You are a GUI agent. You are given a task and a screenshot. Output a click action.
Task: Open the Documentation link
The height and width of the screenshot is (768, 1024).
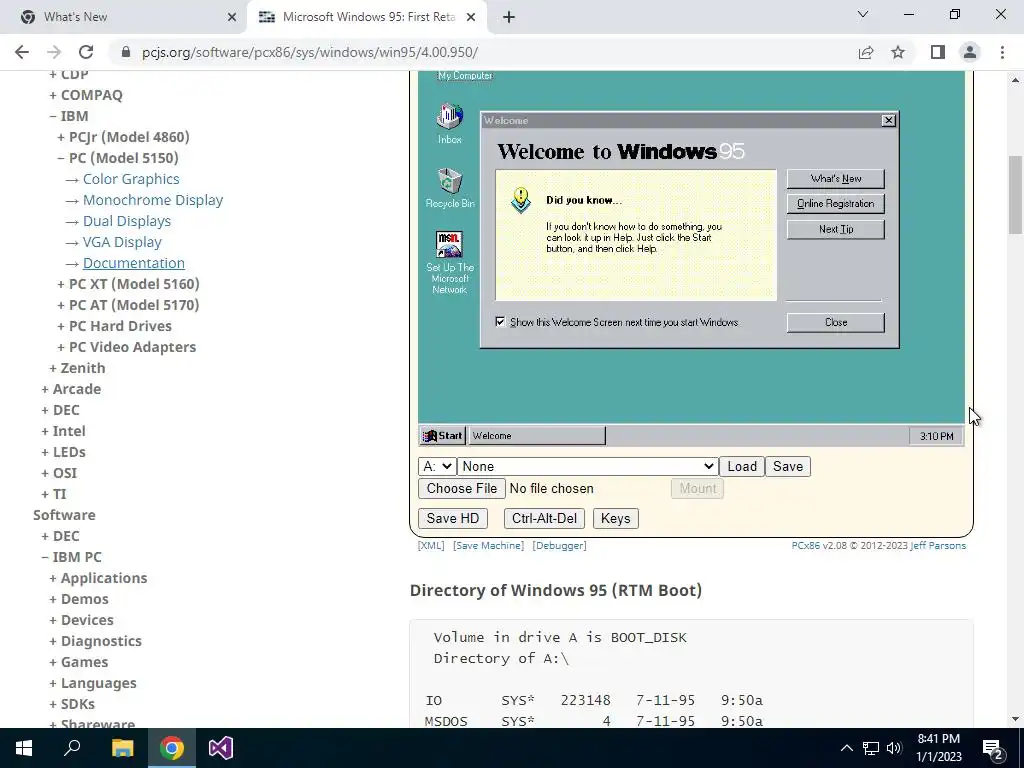(134, 263)
